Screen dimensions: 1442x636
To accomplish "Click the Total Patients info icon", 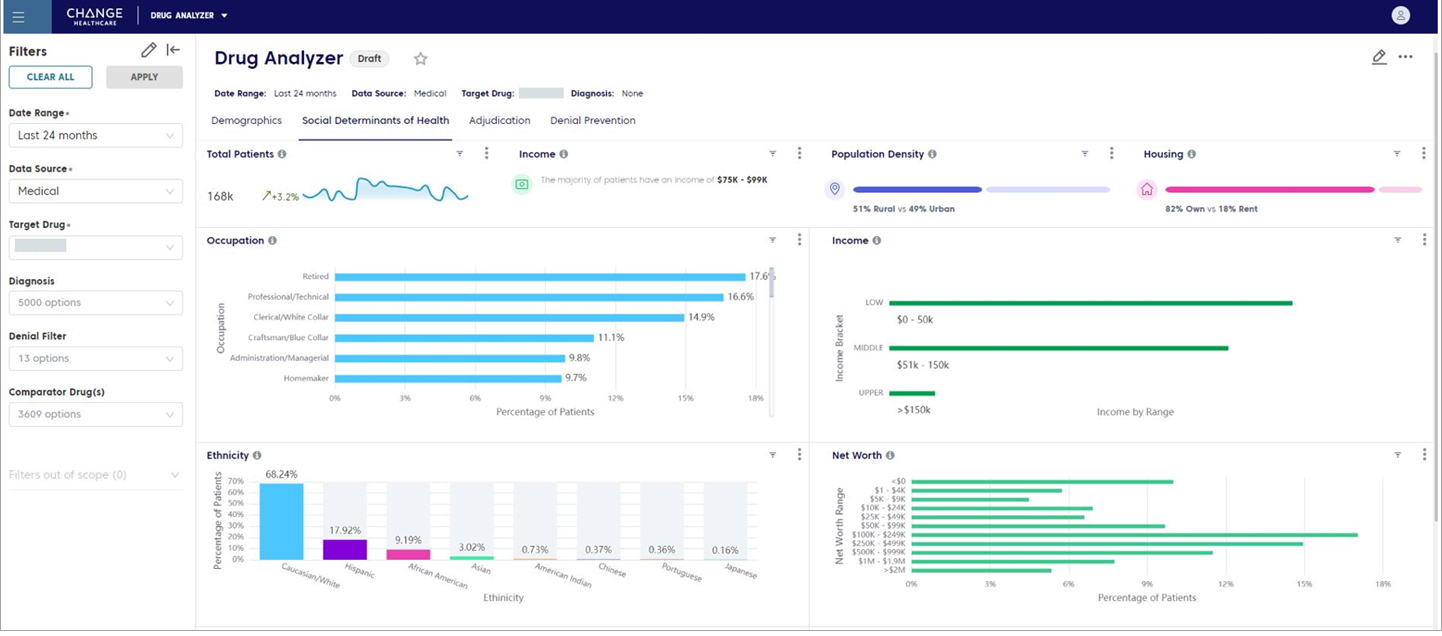I will (282, 154).
